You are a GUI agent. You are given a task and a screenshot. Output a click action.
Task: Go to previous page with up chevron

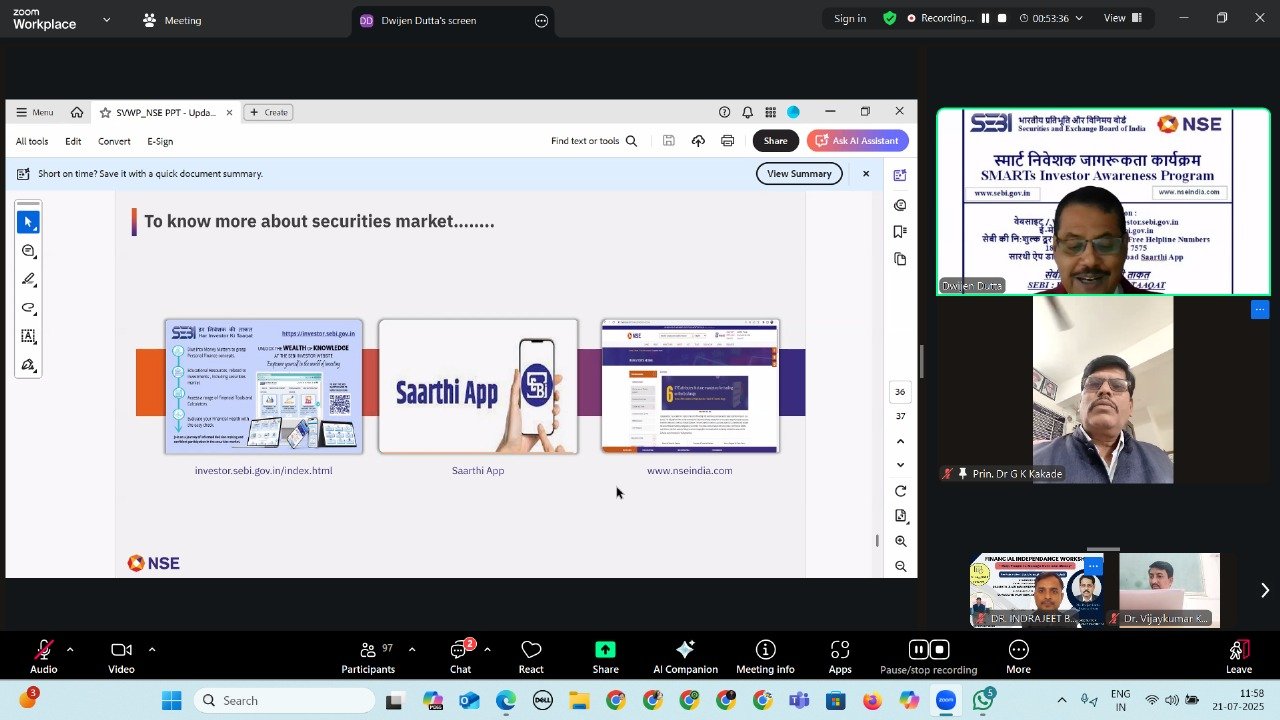click(x=900, y=441)
